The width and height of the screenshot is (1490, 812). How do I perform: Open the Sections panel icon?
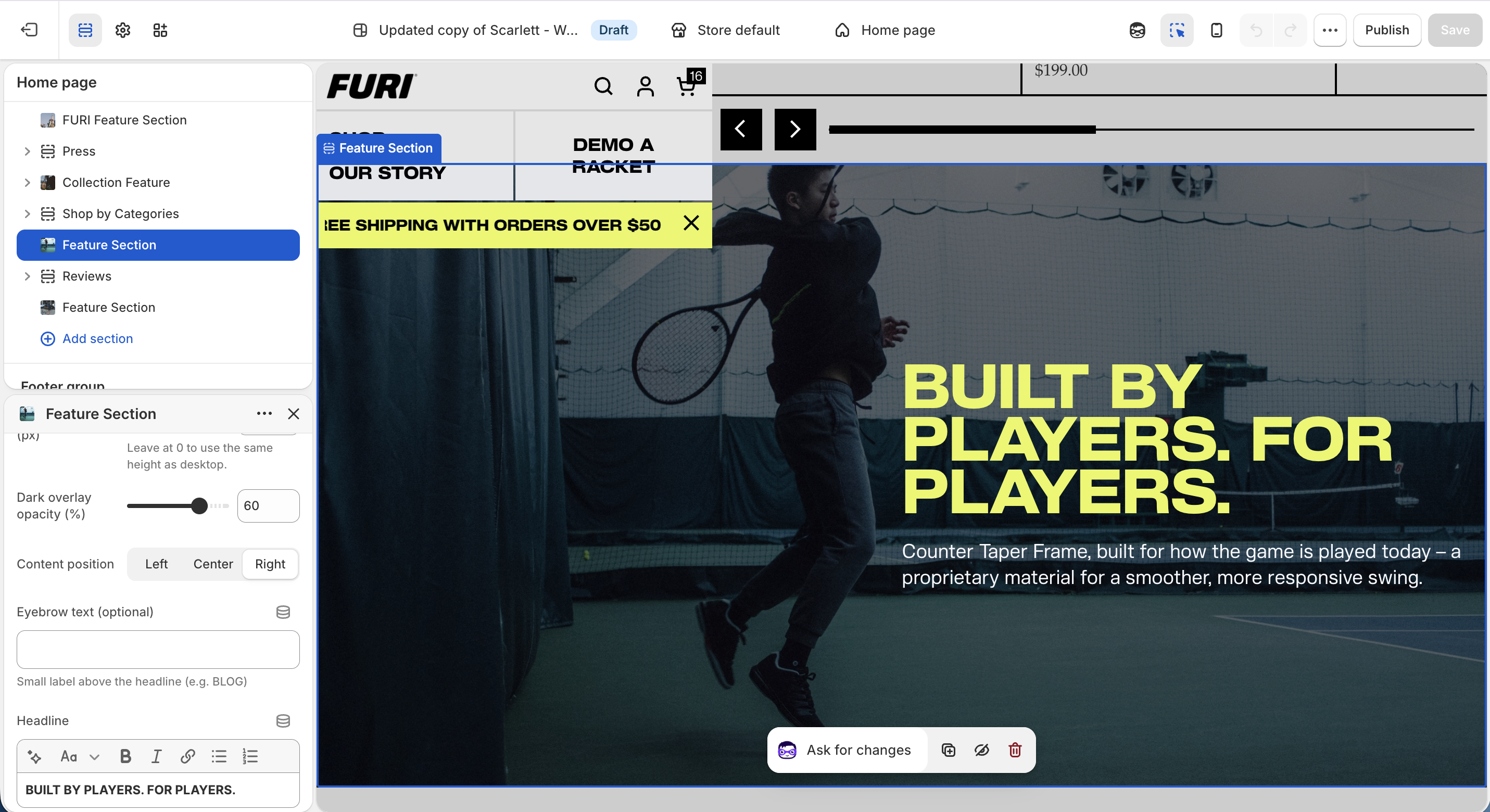pos(85,30)
